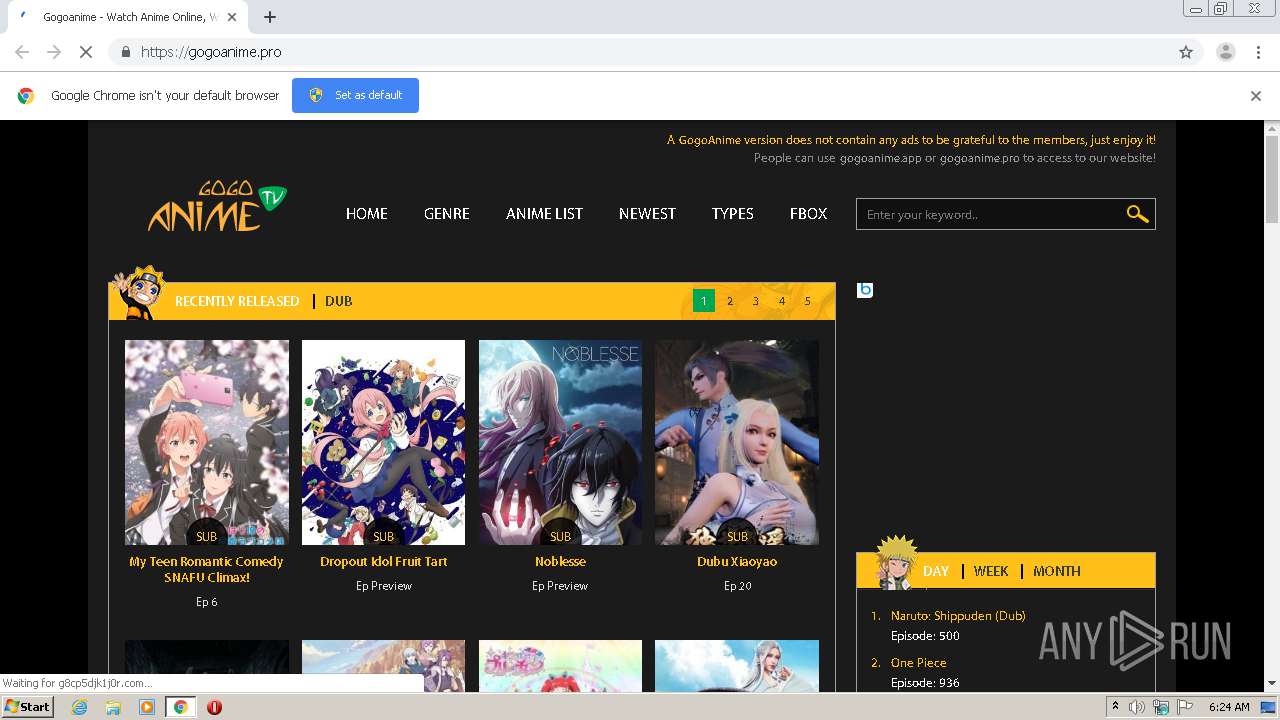This screenshot has width=1280, height=720.
Task: Click Ep 20 under Dubu Xiaoyao
Action: pos(737,586)
